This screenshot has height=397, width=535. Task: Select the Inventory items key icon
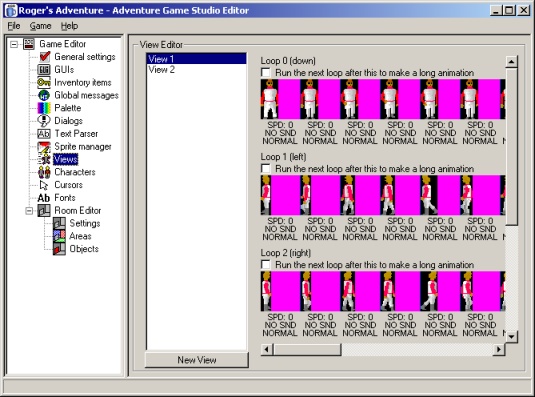point(44,83)
